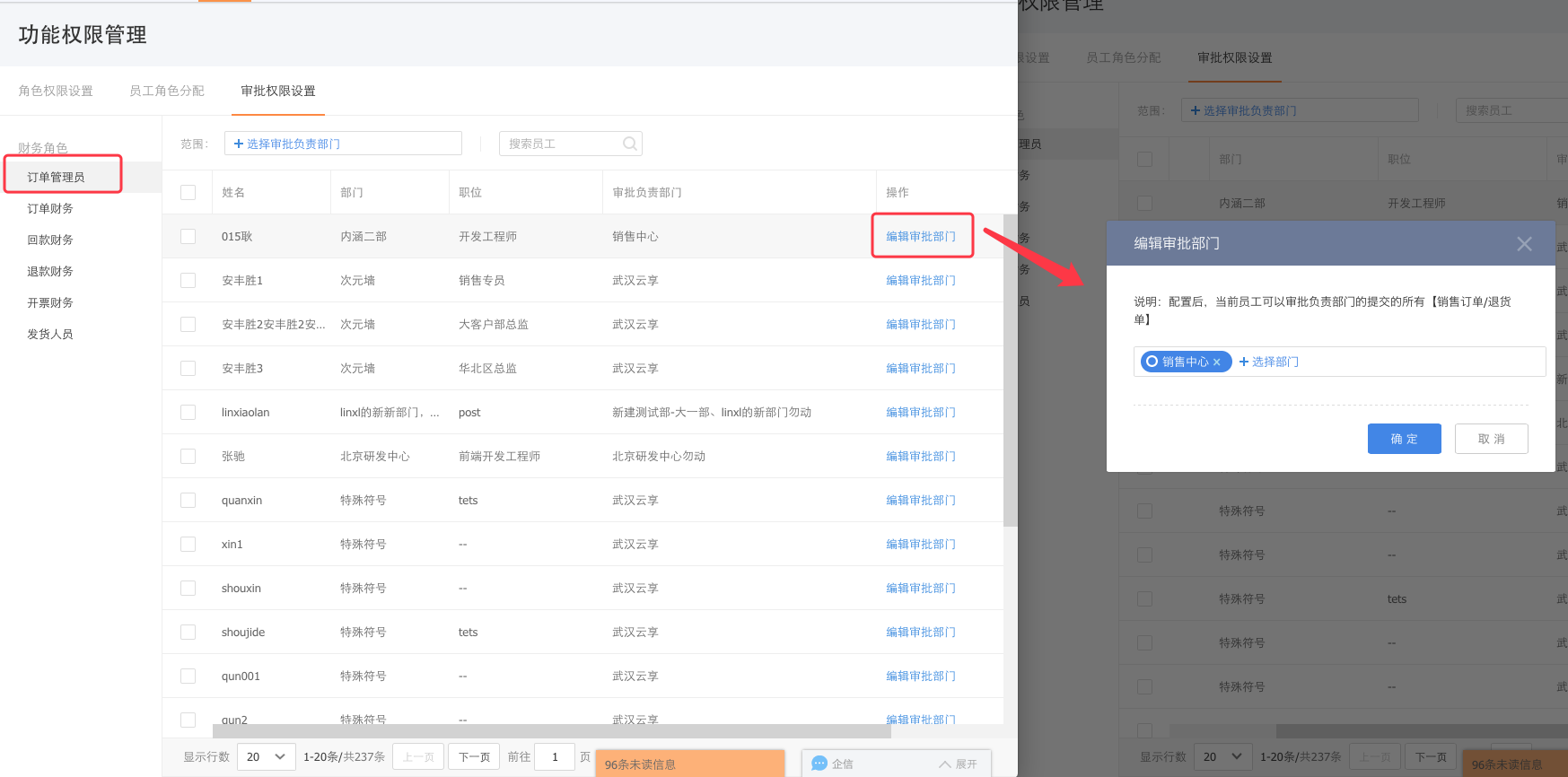Tick the select-all checkbox in table header
1568x777 pixels.
(x=188, y=192)
